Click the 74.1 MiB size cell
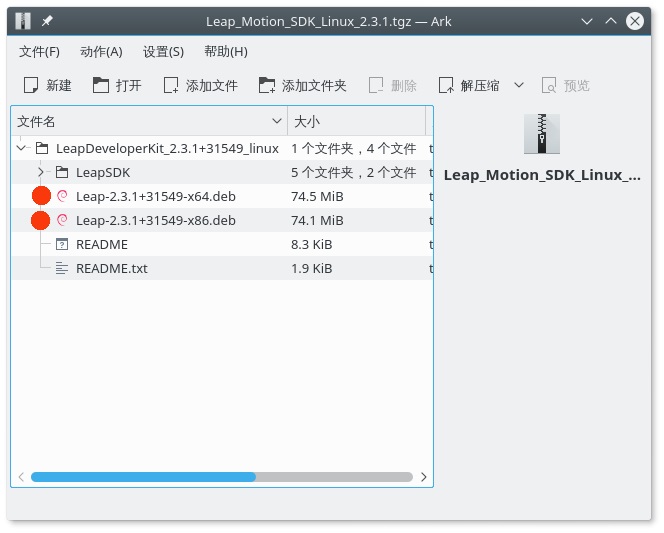This screenshot has width=664, height=533. (x=317, y=220)
